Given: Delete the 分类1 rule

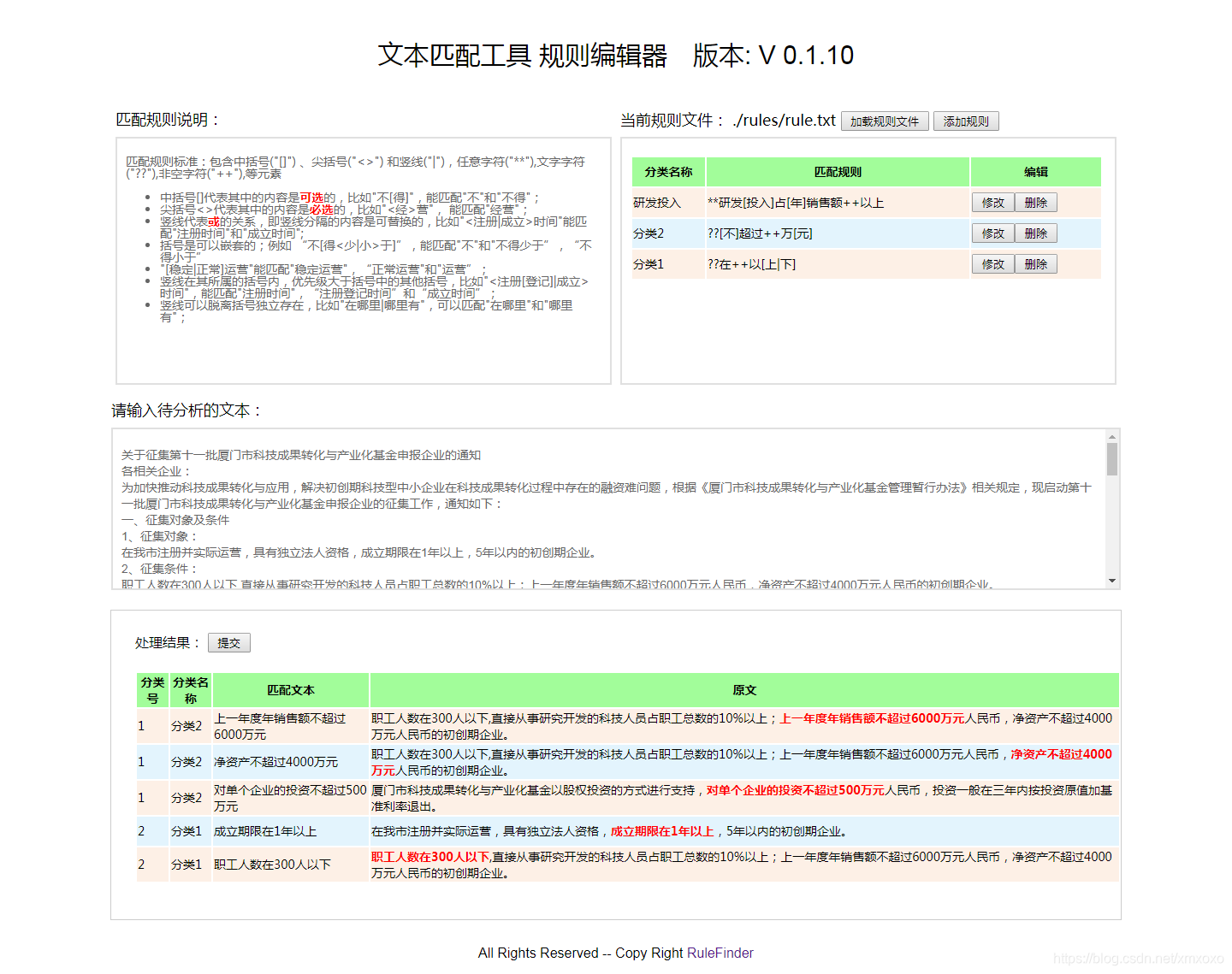Looking at the screenshot, I should pyautogui.click(x=1035, y=264).
